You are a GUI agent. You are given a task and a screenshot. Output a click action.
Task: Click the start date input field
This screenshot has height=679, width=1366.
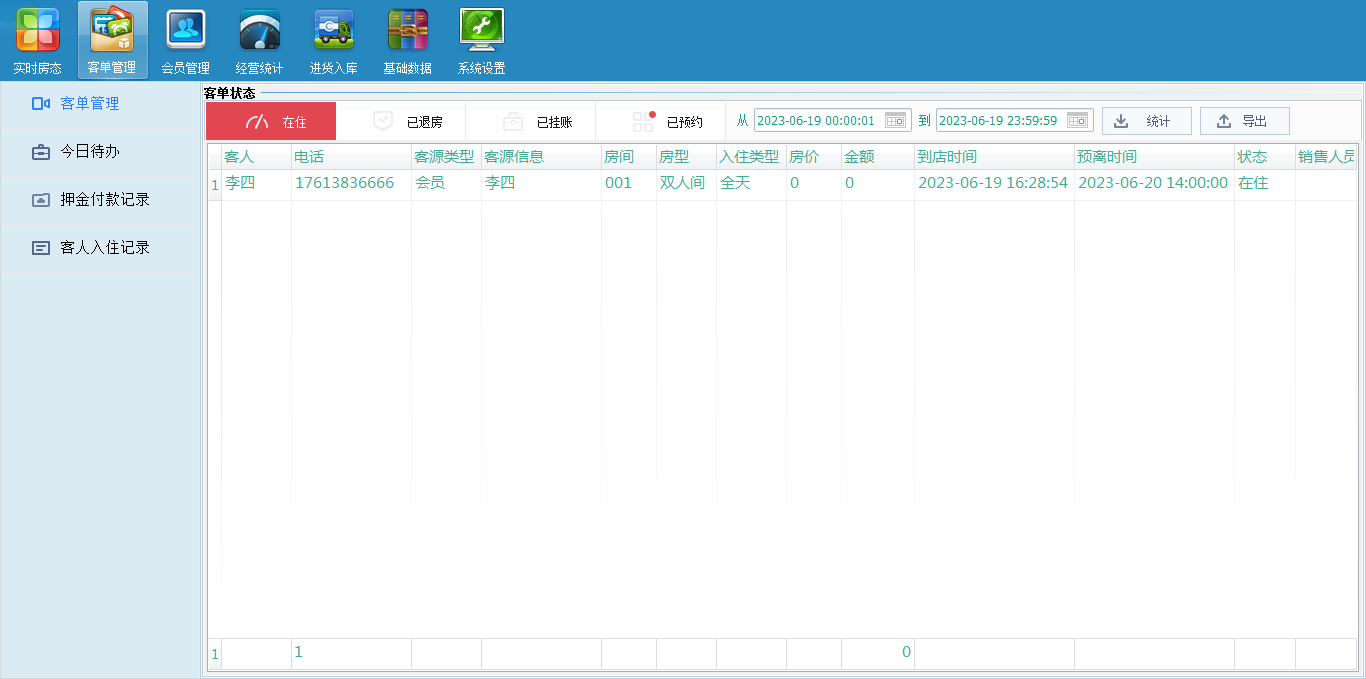817,121
